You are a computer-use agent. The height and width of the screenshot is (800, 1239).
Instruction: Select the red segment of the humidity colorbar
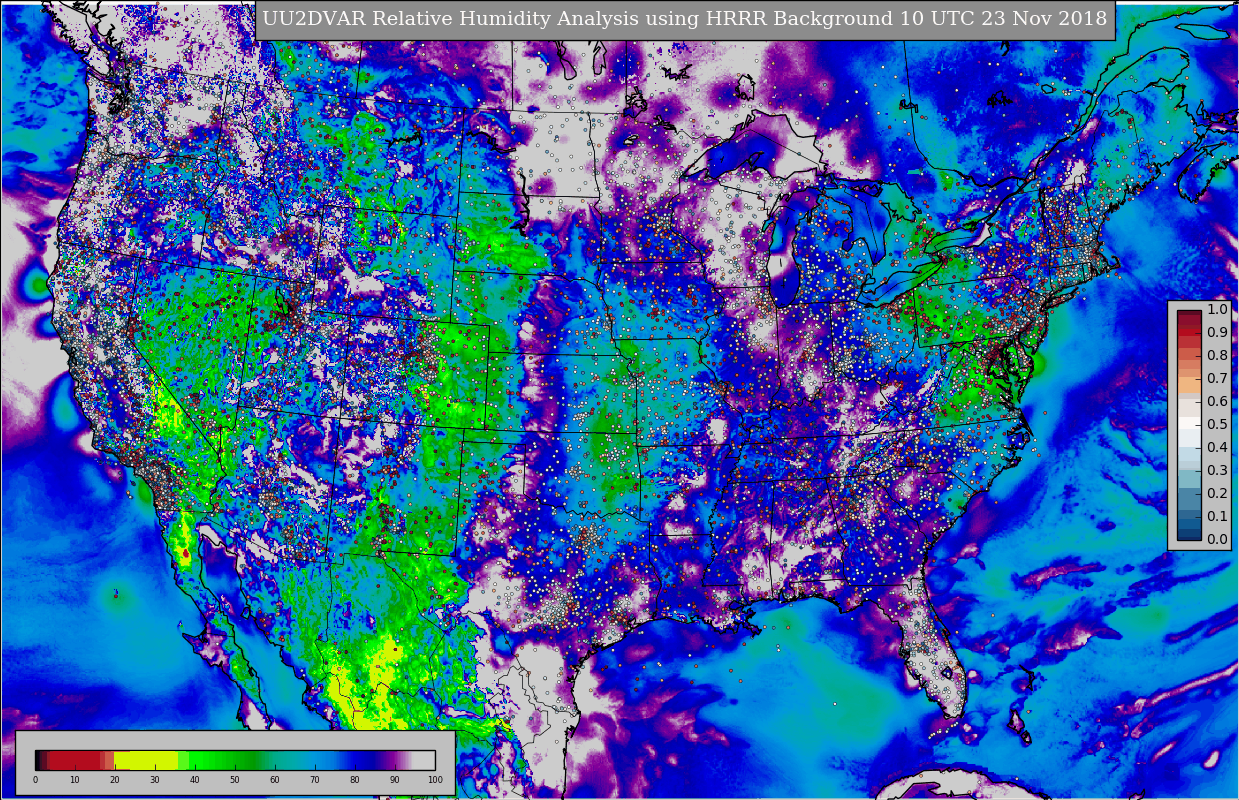click(74, 760)
